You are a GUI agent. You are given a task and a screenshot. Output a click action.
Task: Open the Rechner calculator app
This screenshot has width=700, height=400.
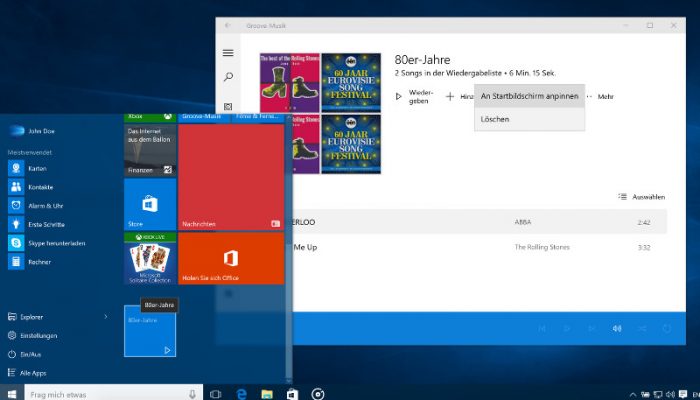29,262
